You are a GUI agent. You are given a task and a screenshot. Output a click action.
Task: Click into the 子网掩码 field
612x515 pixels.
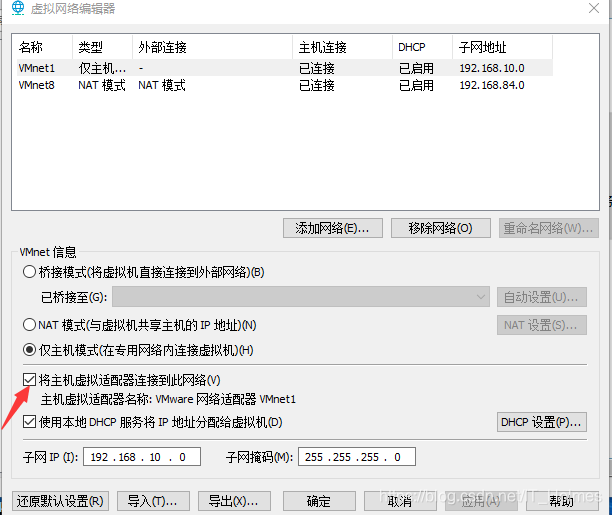click(357, 457)
